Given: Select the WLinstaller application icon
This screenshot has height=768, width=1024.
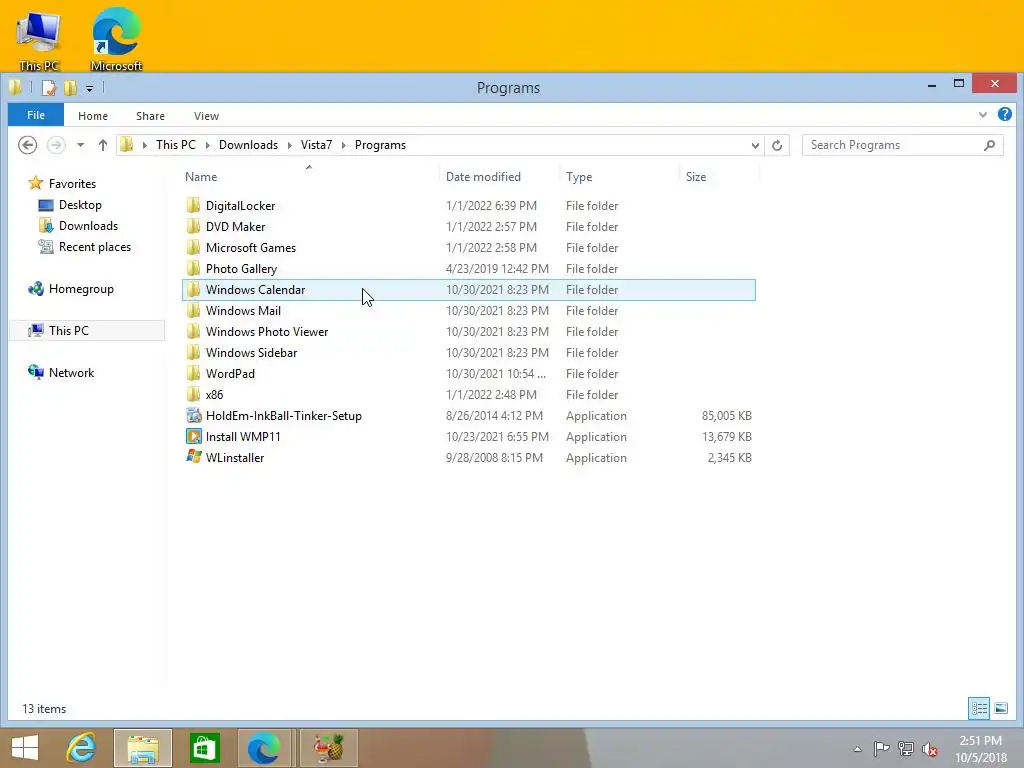Looking at the screenshot, I should tap(193, 457).
